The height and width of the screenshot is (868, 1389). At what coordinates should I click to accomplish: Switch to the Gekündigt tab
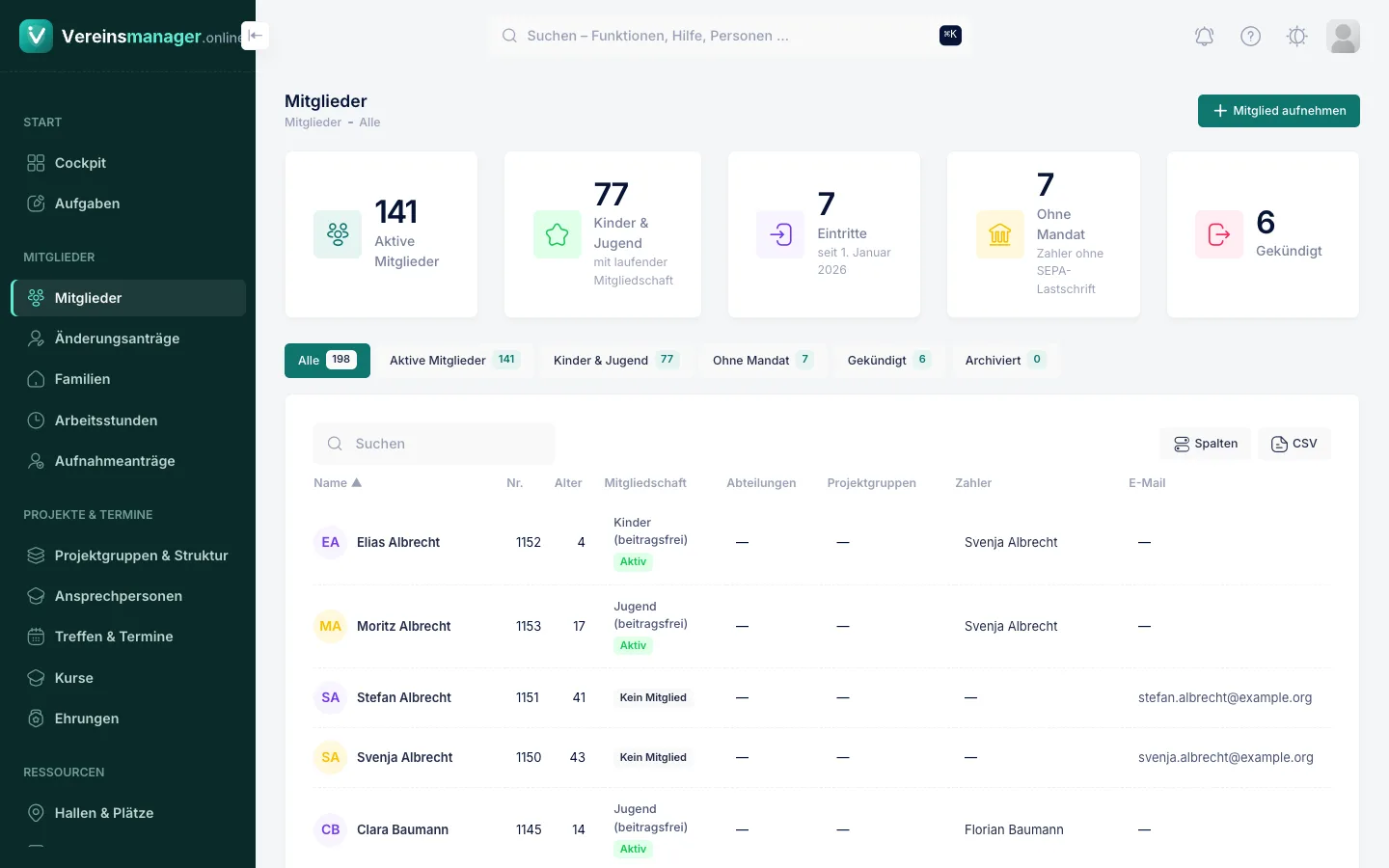pyautogui.click(x=888, y=361)
